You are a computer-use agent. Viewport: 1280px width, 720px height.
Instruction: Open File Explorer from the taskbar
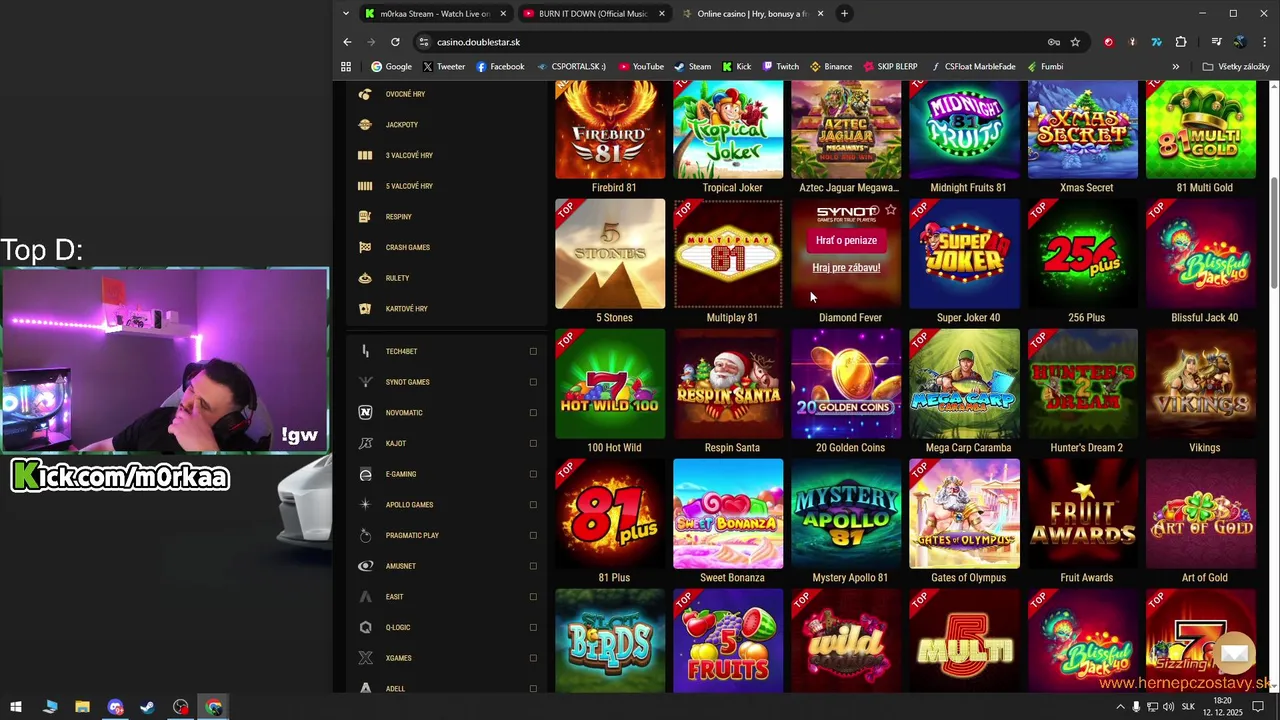pos(82,707)
